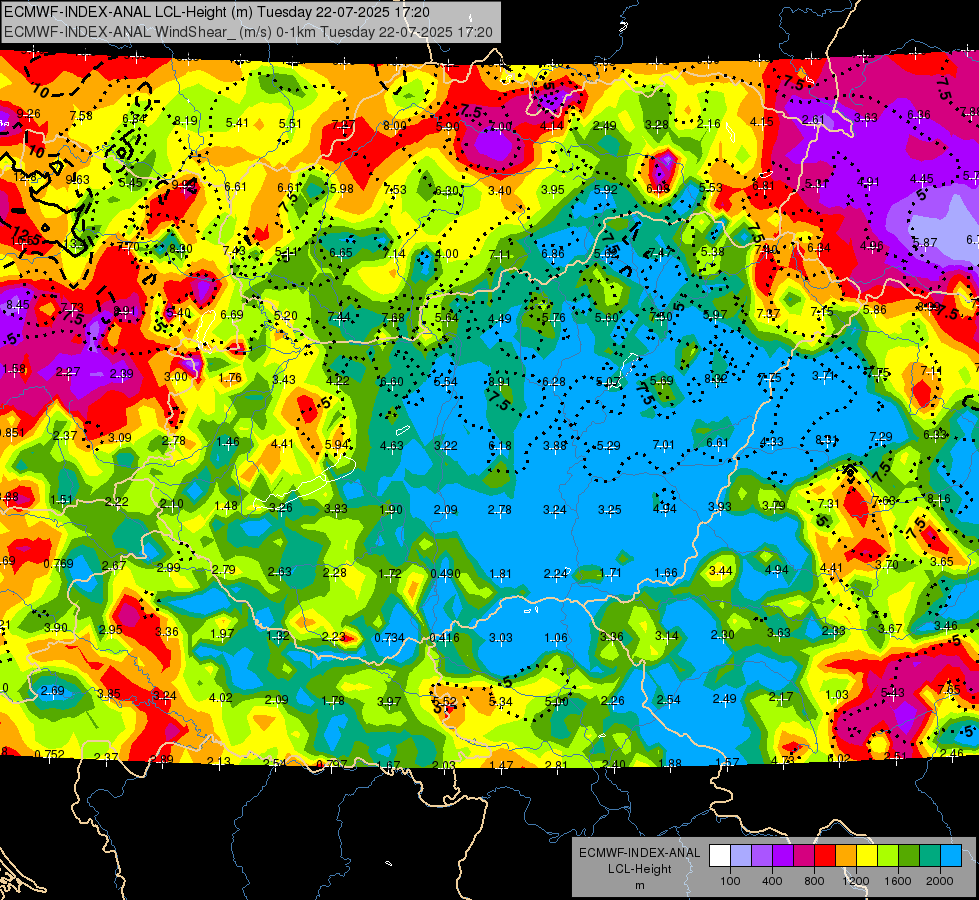979x900 pixels.
Task: Click the pale lavender legend swatch
Action: pyautogui.click(x=741, y=856)
